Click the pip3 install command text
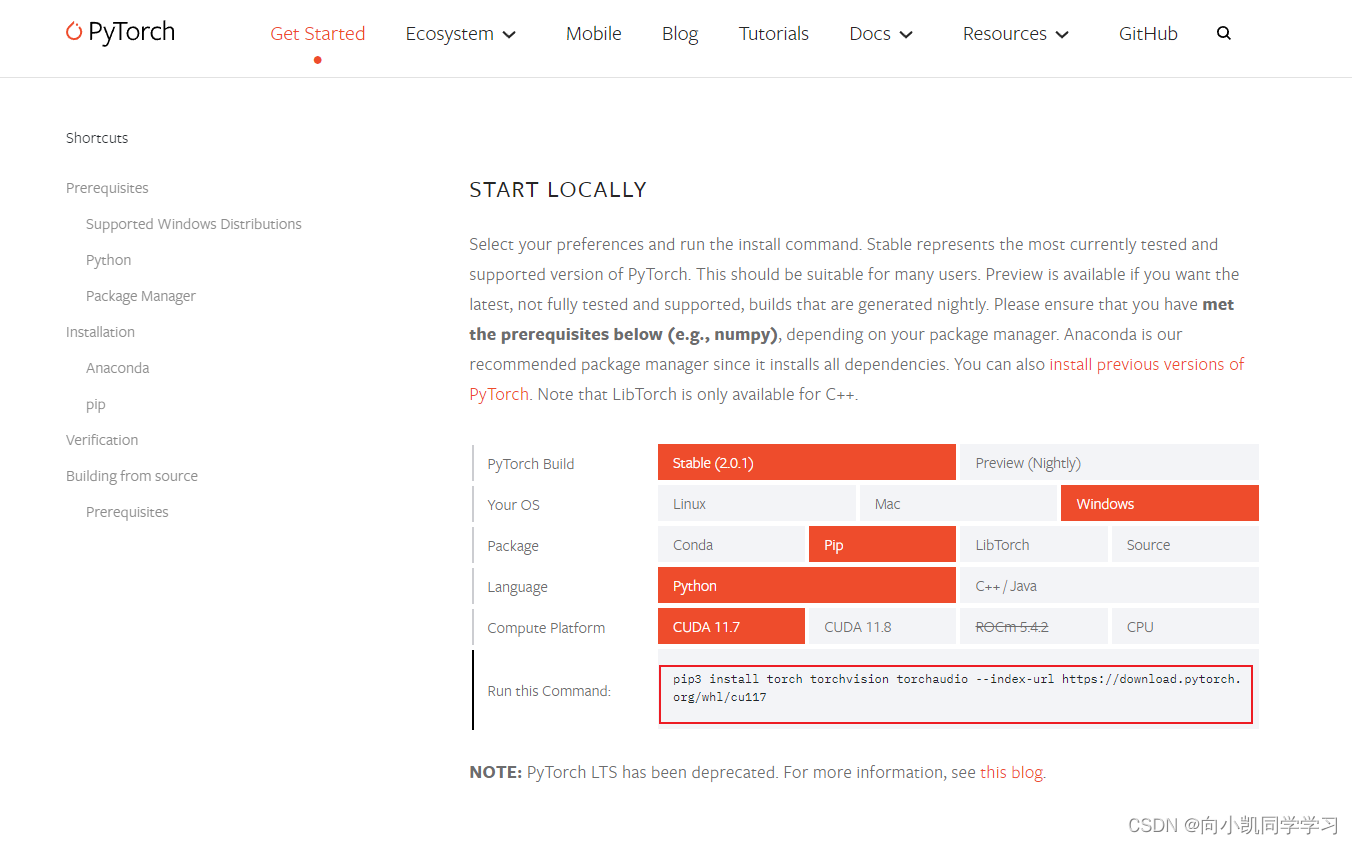Image resolution: width=1352 pixels, height=844 pixels. pyautogui.click(x=956, y=688)
